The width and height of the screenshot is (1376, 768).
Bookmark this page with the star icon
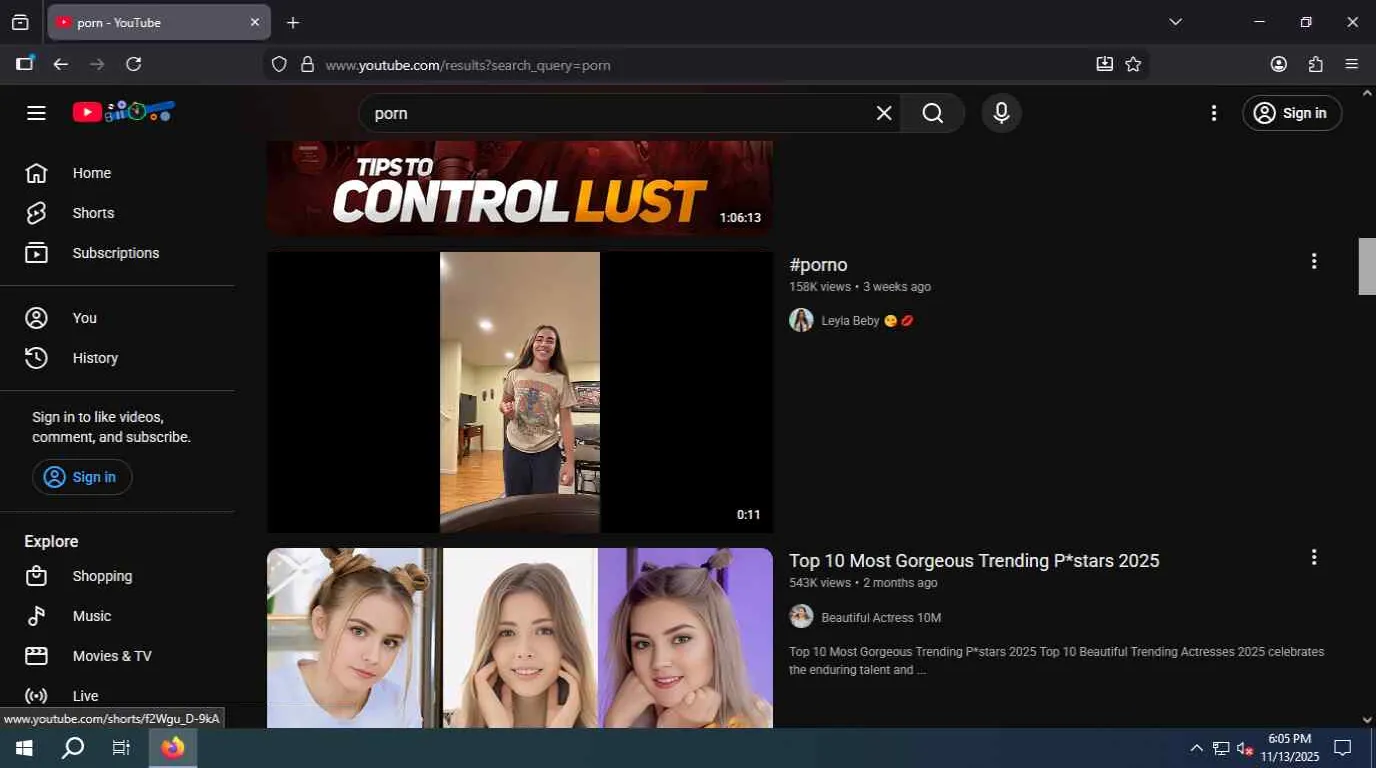(1133, 64)
